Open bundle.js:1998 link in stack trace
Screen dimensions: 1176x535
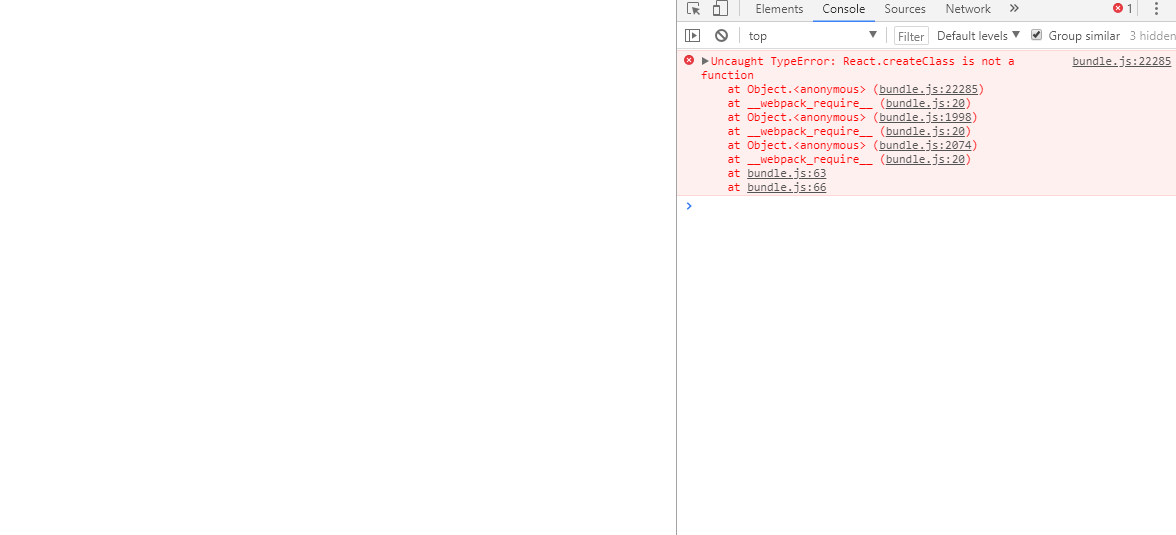click(x=926, y=117)
